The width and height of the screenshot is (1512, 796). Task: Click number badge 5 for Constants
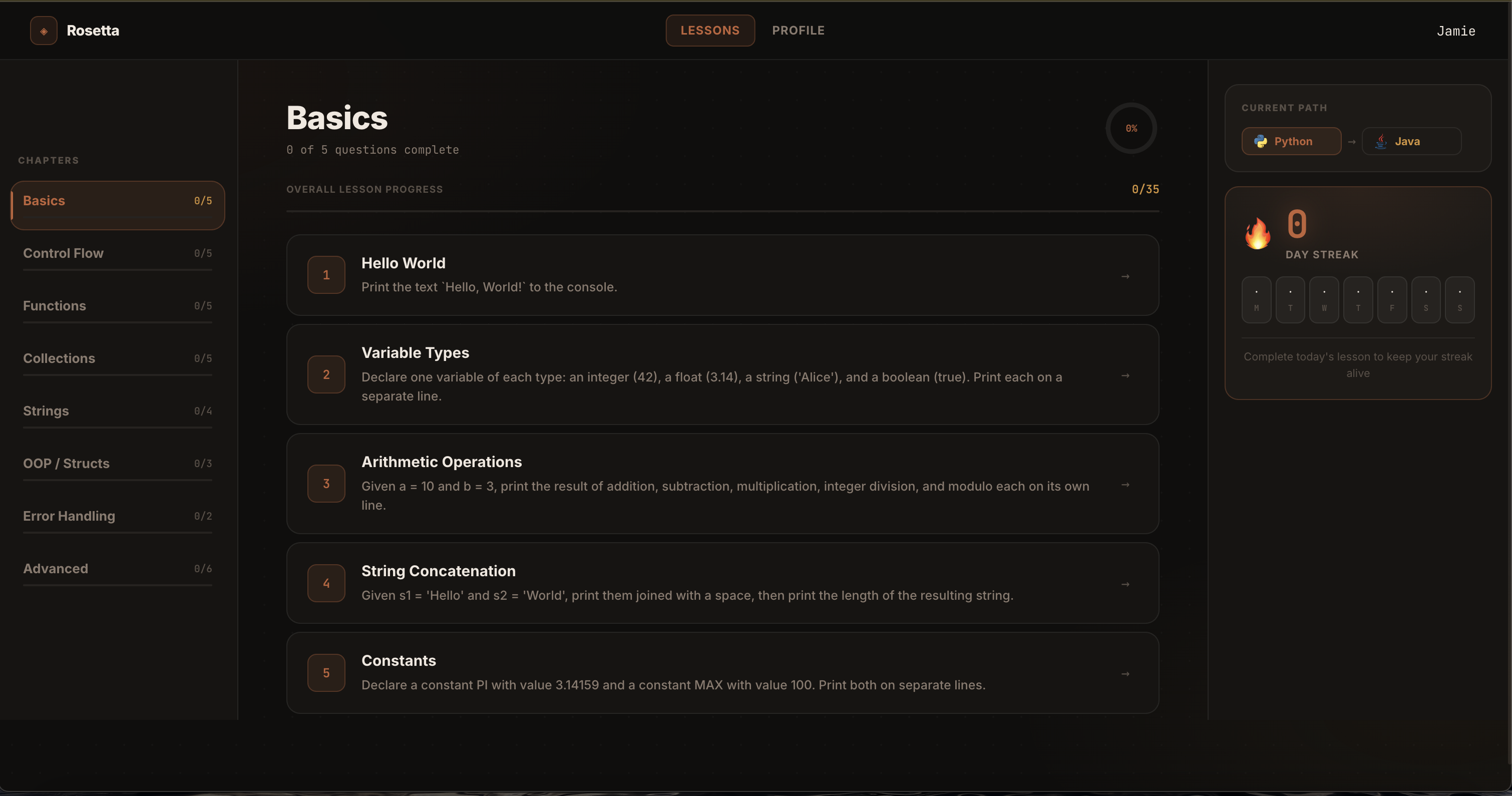(x=326, y=673)
